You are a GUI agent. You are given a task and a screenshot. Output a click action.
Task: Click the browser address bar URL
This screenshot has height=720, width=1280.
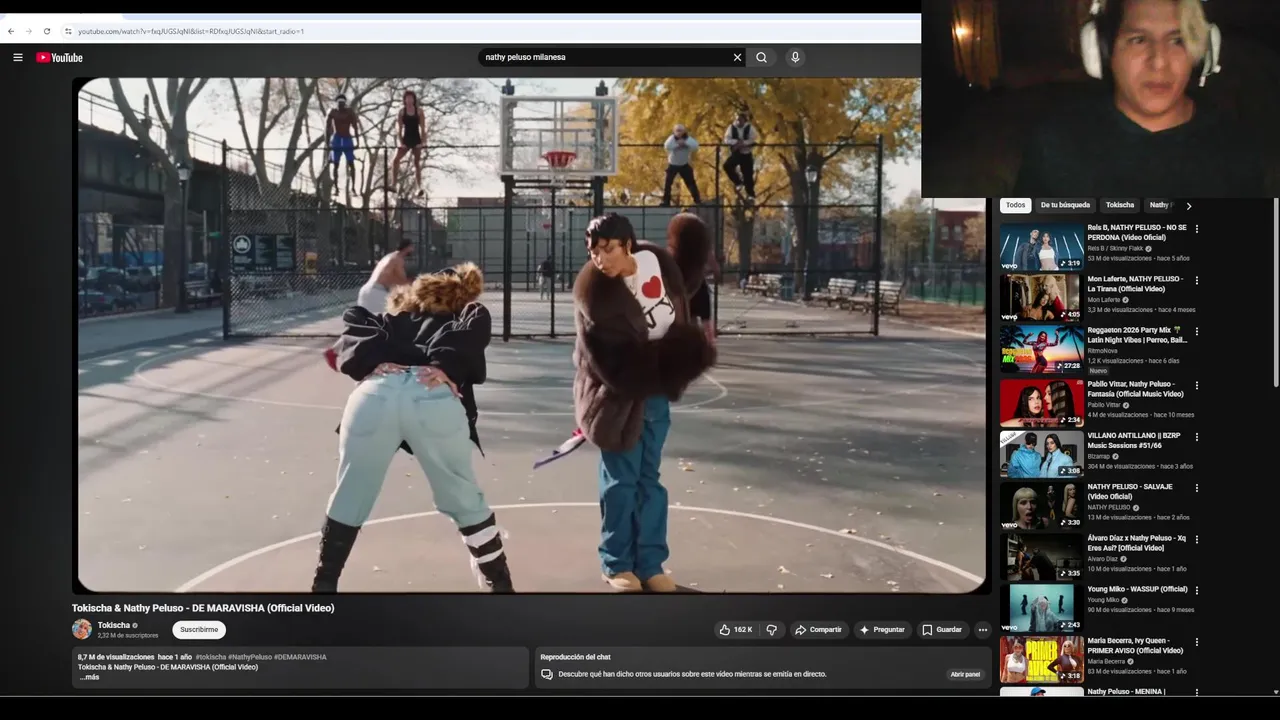point(190,31)
